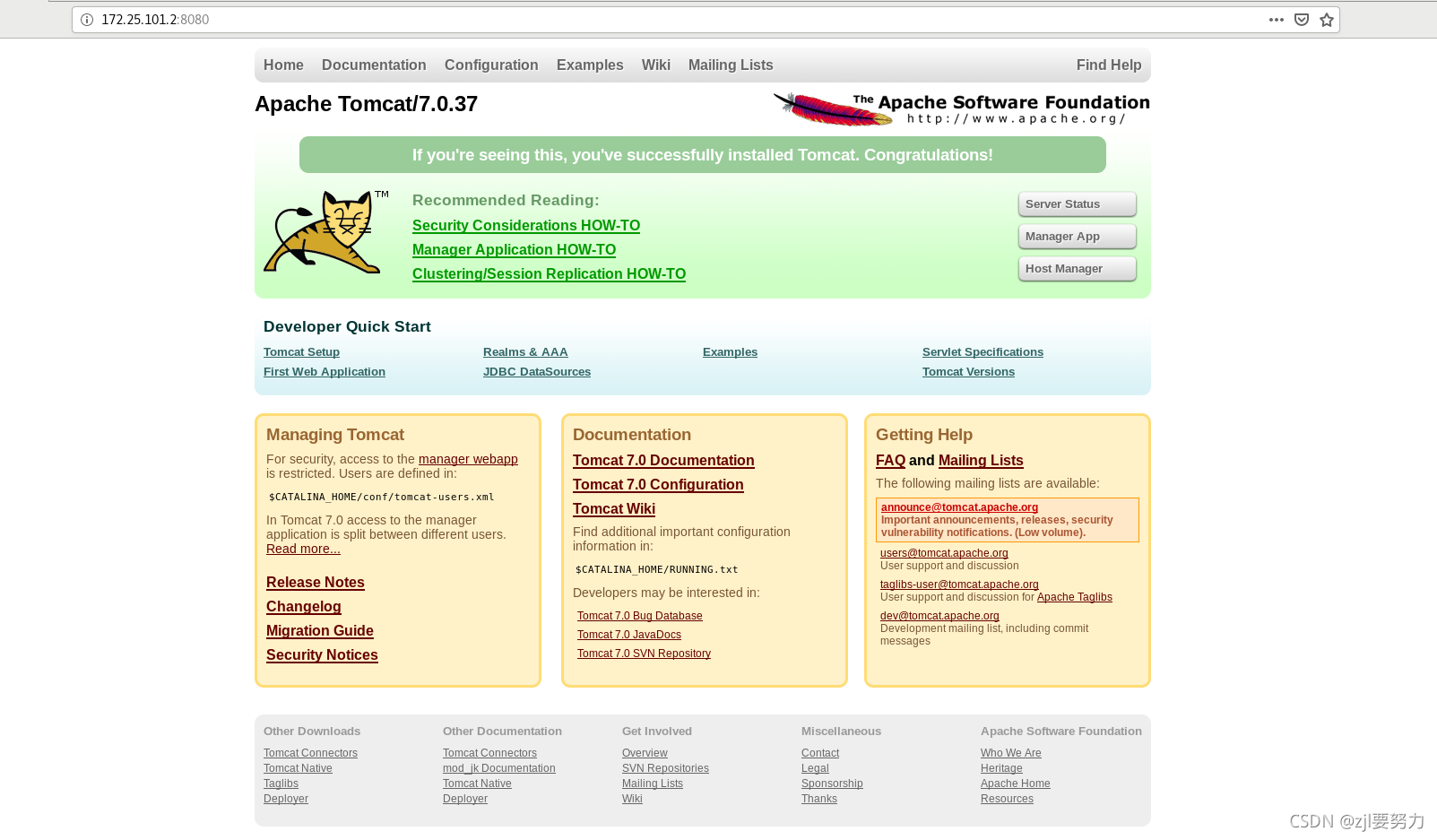Open Tomcat 7.0 JavaDocs link

coord(629,635)
